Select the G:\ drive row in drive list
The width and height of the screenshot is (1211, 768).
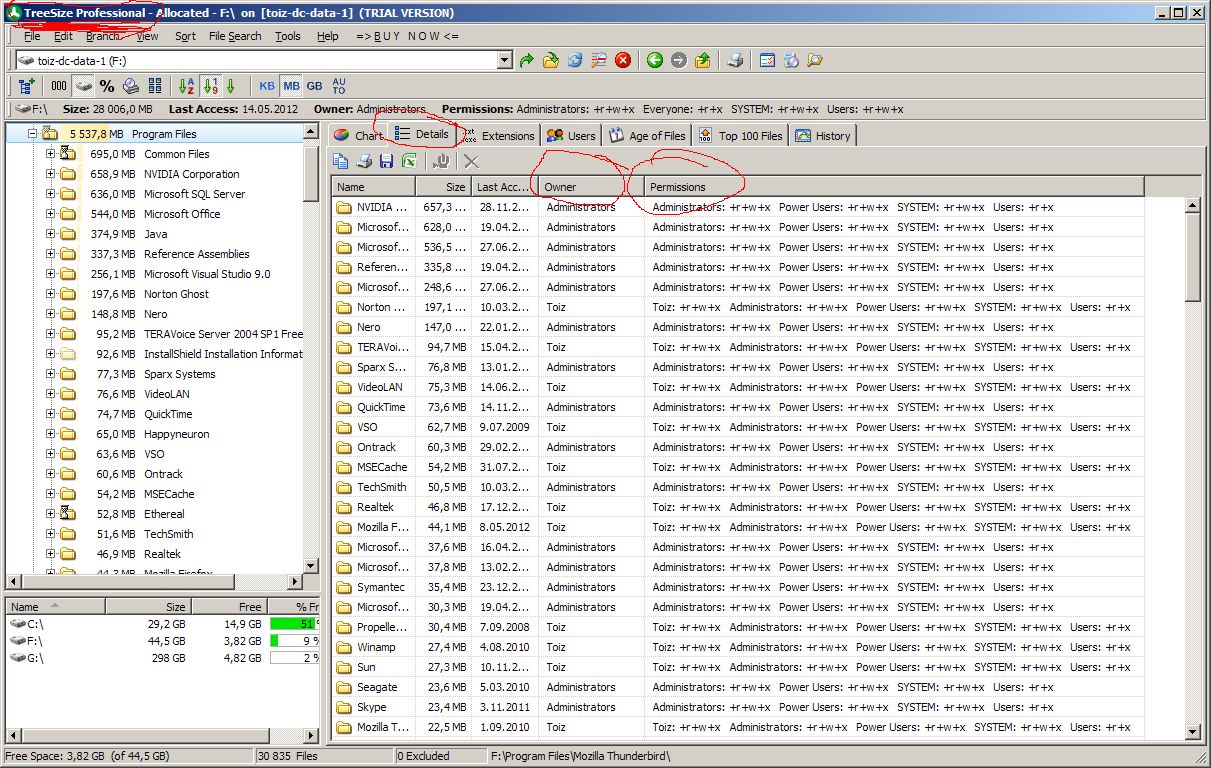pyautogui.click(x=162, y=658)
